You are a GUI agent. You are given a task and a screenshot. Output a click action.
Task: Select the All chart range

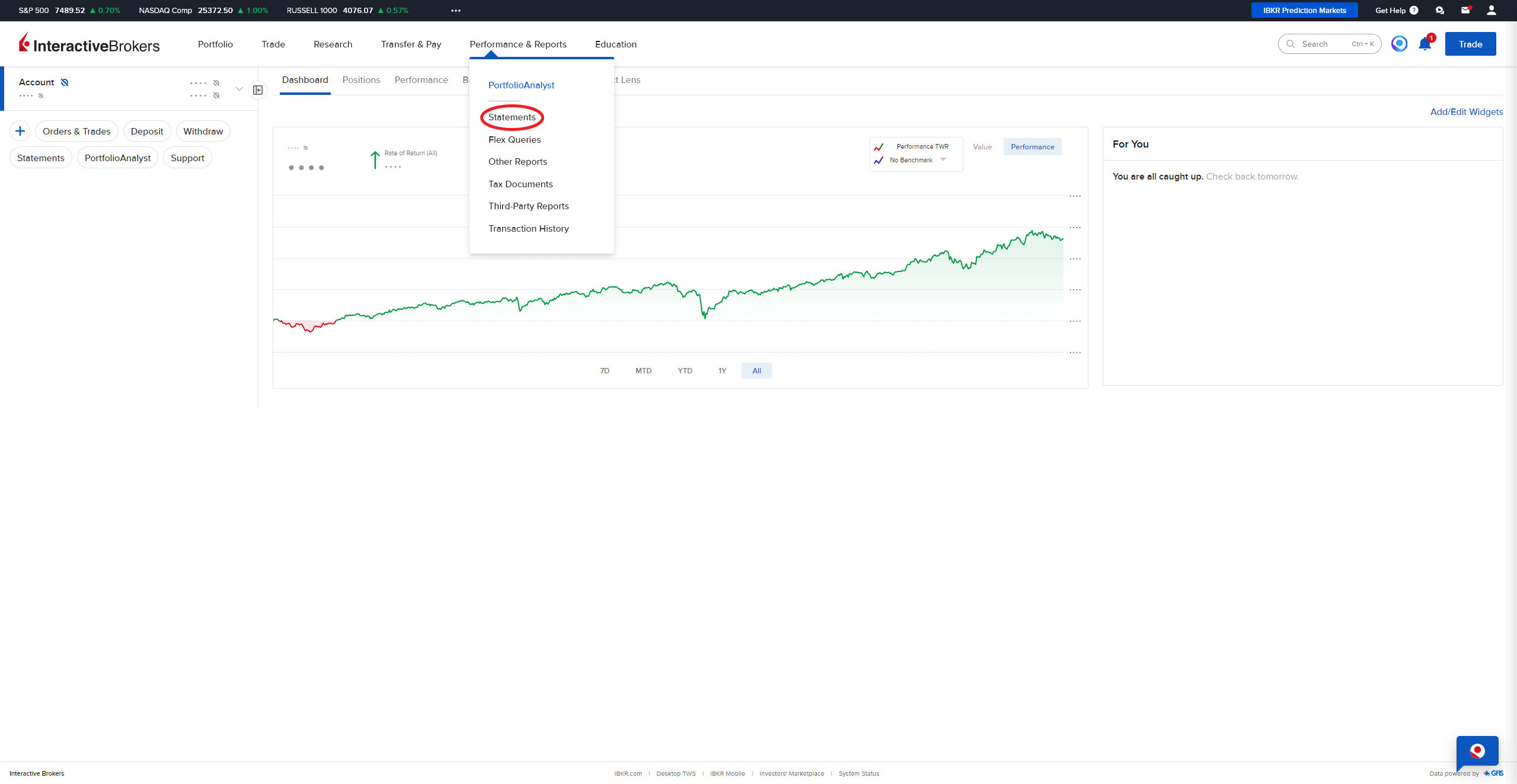[756, 371]
